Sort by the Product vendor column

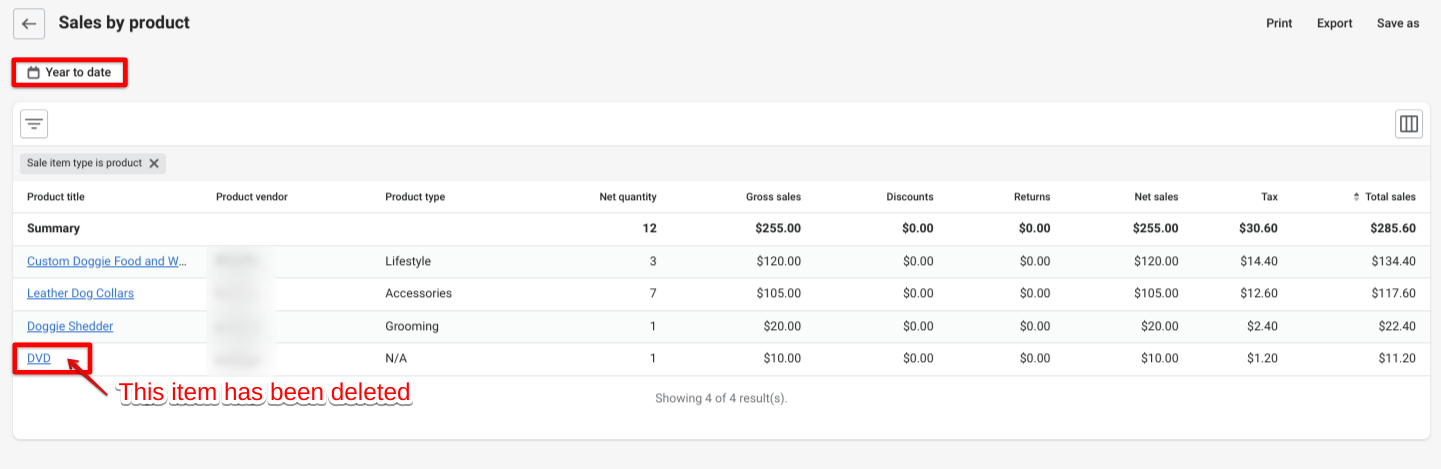click(251, 197)
